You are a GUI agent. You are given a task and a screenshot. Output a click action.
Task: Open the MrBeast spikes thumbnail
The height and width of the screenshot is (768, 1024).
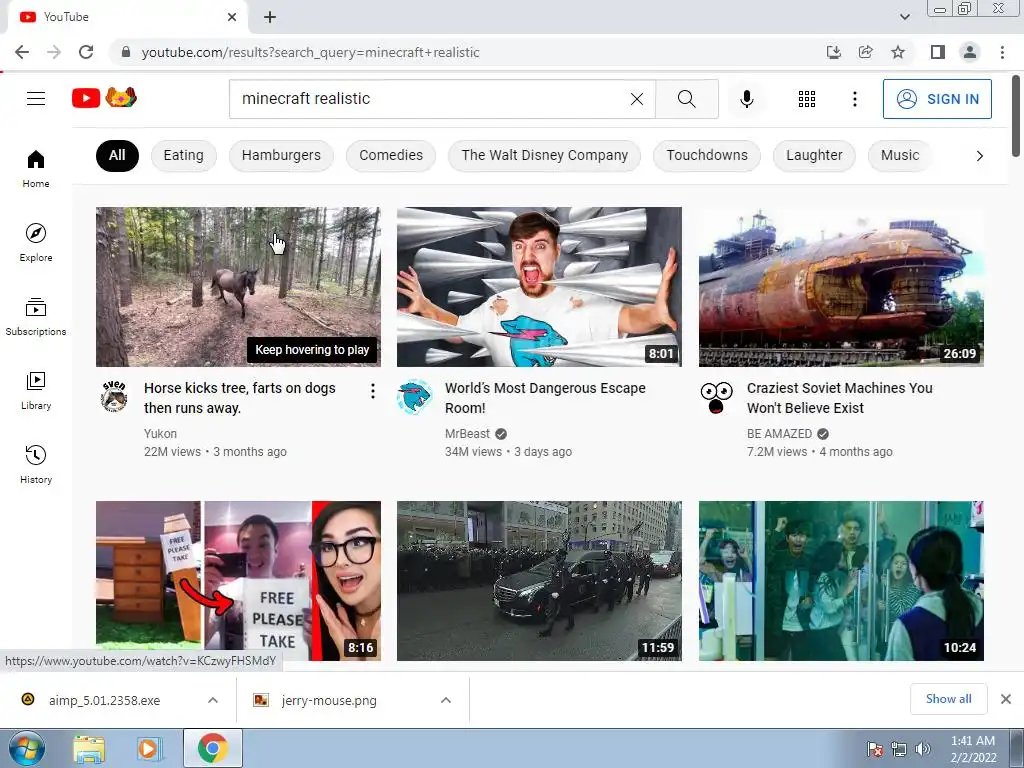539,287
